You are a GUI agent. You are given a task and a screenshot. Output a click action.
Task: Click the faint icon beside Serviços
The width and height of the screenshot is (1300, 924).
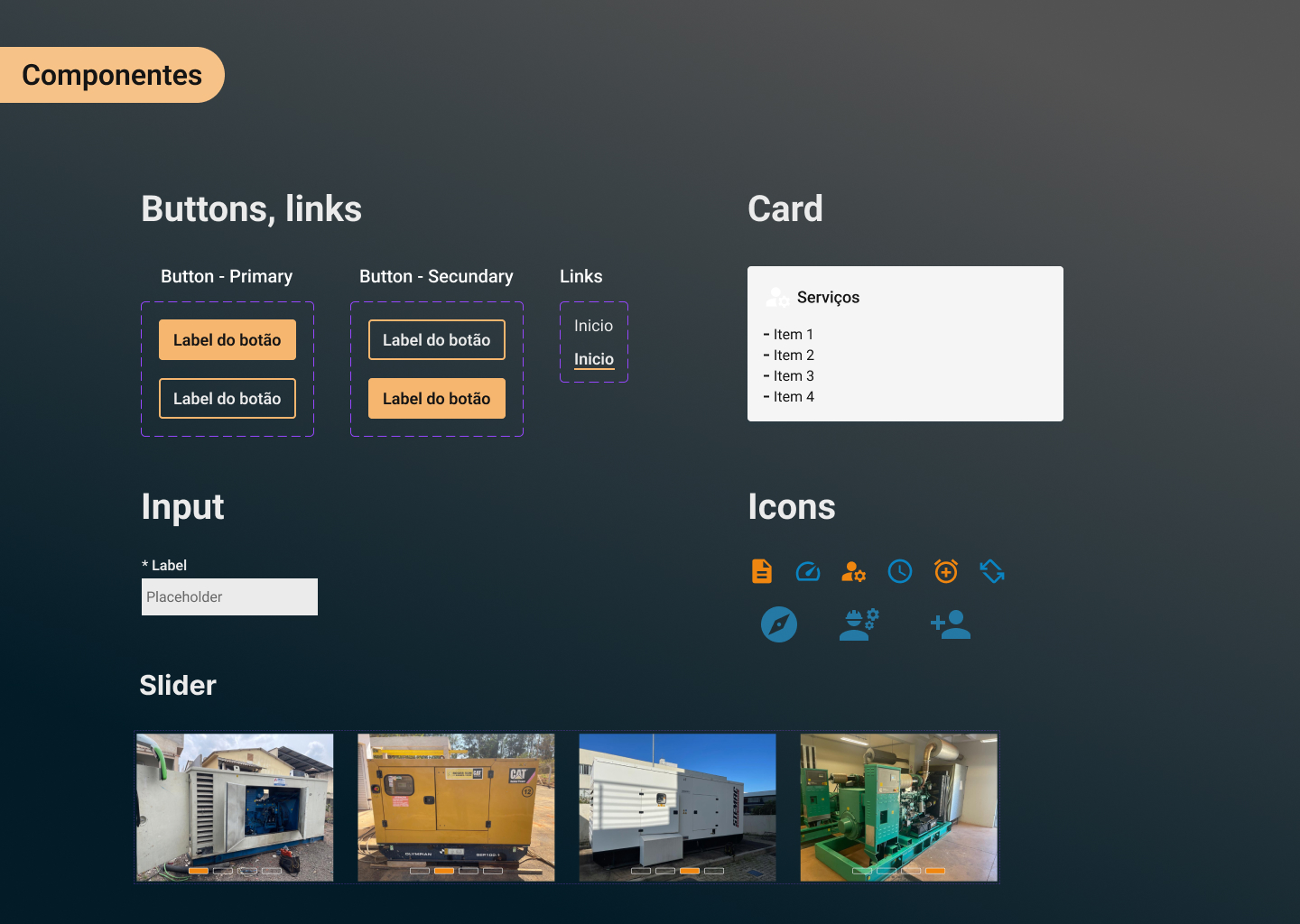(x=777, y=297)
